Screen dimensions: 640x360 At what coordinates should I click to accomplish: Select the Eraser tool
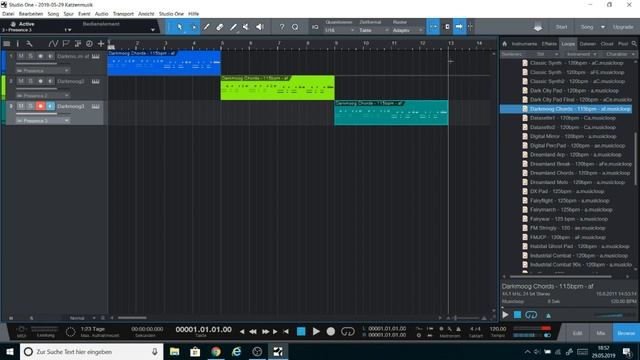[220, 27]
